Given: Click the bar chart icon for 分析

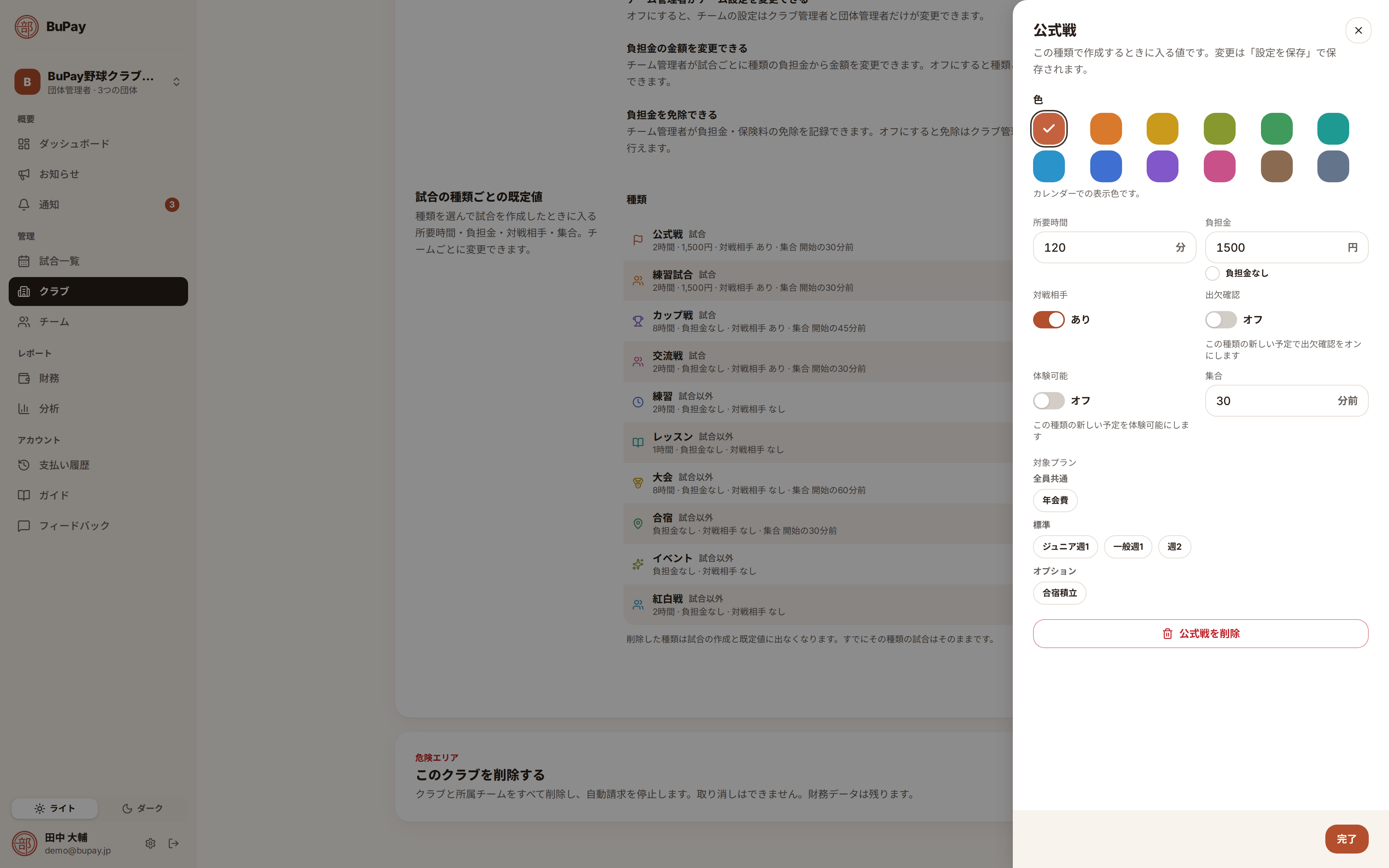Looking at the screenshot, I should [24, 409].
